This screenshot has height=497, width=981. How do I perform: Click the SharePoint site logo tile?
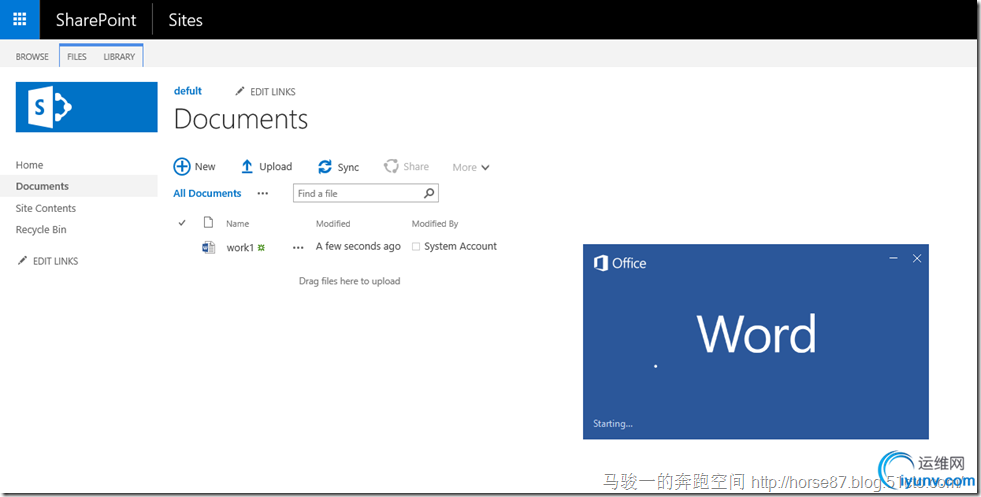pyautogui.click(x=86, y=107)
